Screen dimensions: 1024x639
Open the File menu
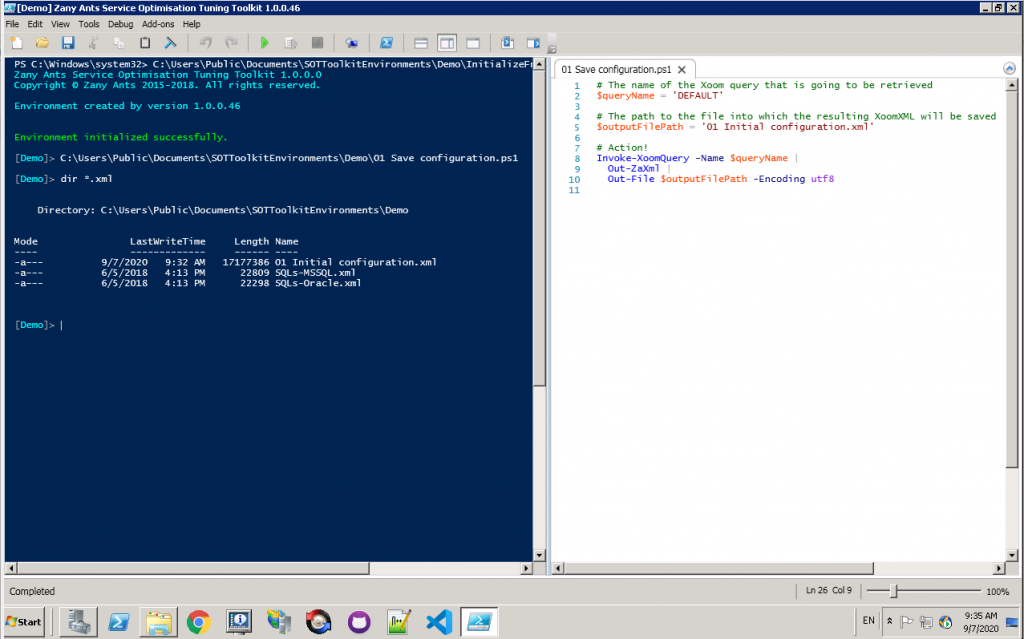(x=12, y=24)
